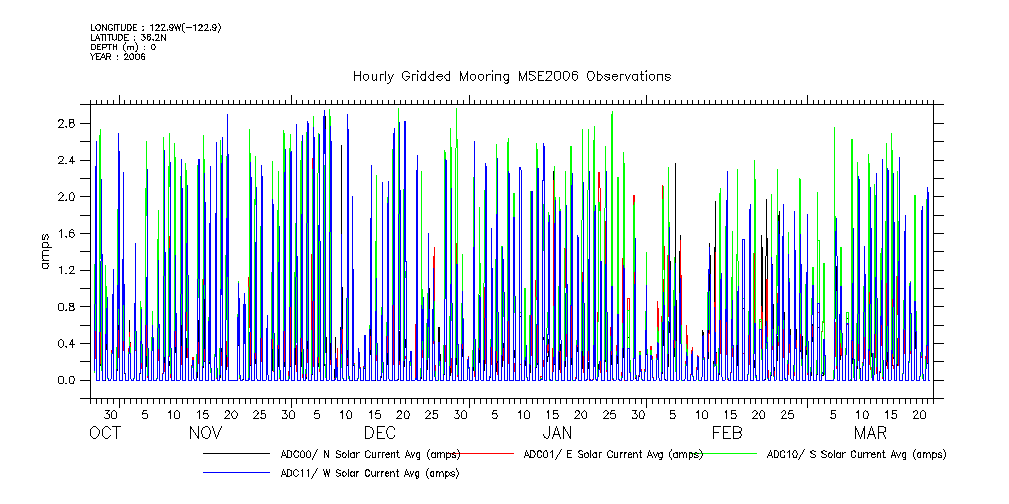This screenshot has height=504, width=1009.
Task: Click the FEB month label
Action: point(727,434)
